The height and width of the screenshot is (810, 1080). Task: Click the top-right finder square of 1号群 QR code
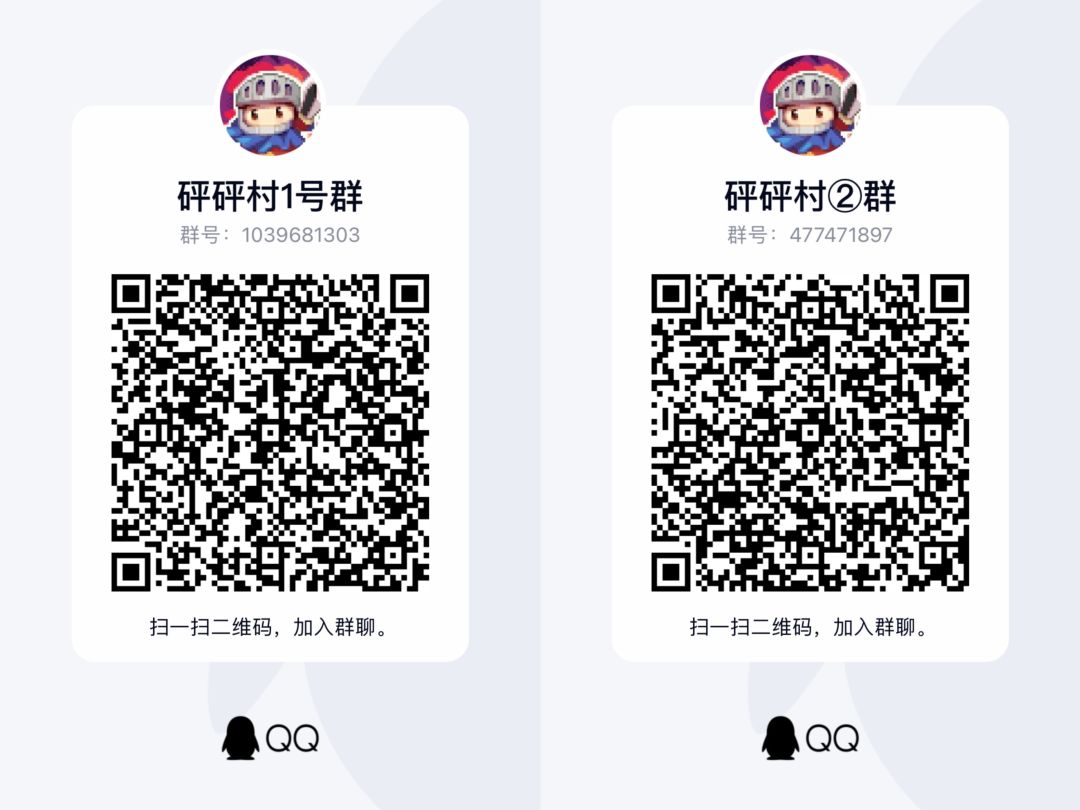click(x=410, y=294)
